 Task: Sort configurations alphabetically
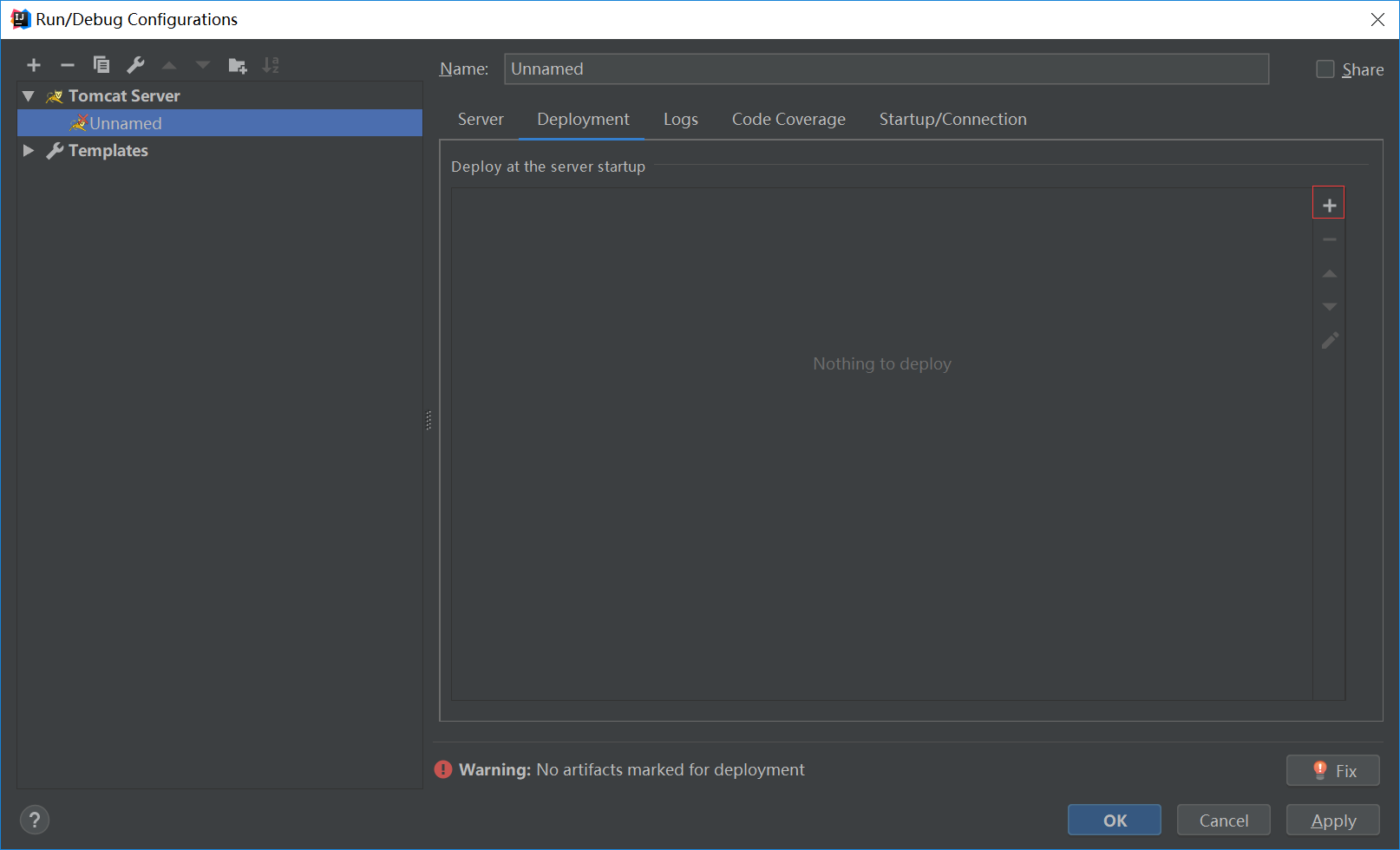(x=271, y=65)
